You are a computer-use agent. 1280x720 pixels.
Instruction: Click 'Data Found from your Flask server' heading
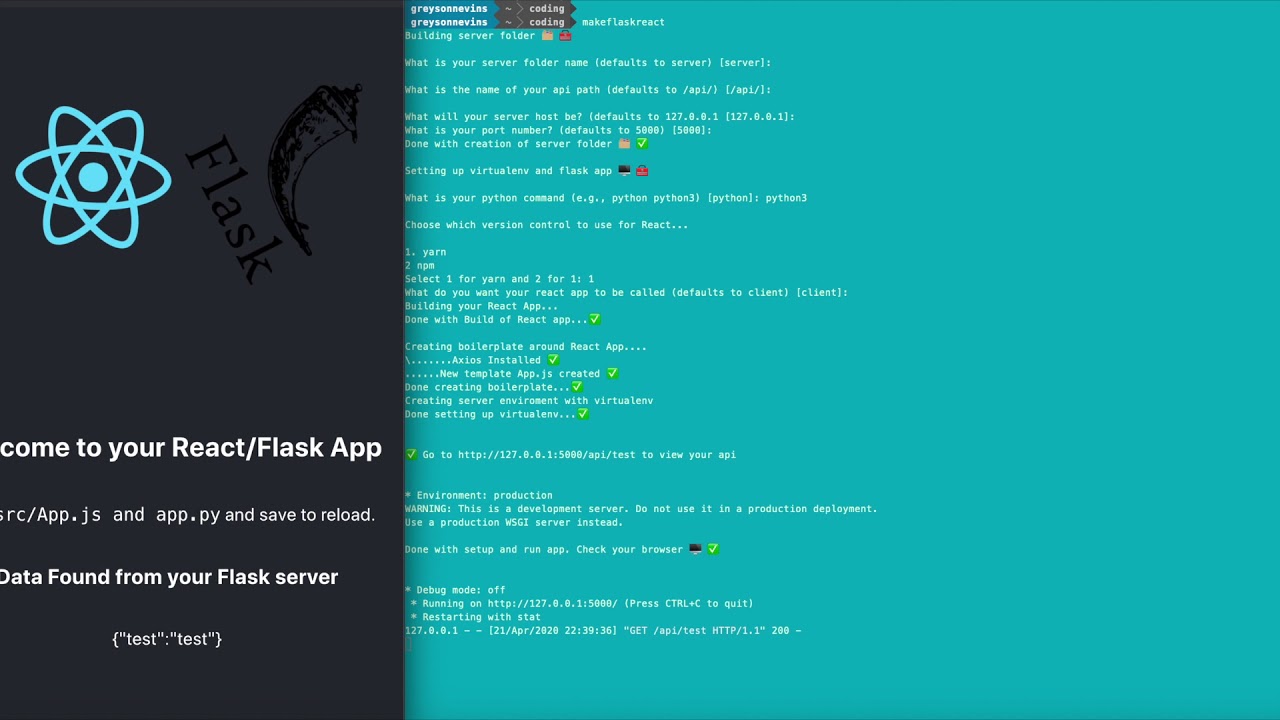point(169,577)
